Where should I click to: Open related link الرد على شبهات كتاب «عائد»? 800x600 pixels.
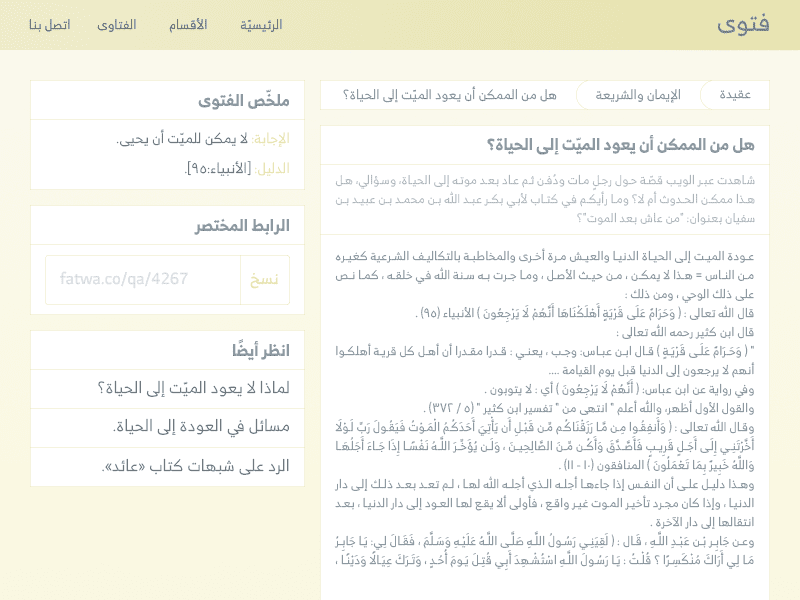click(x=167, y=467)
